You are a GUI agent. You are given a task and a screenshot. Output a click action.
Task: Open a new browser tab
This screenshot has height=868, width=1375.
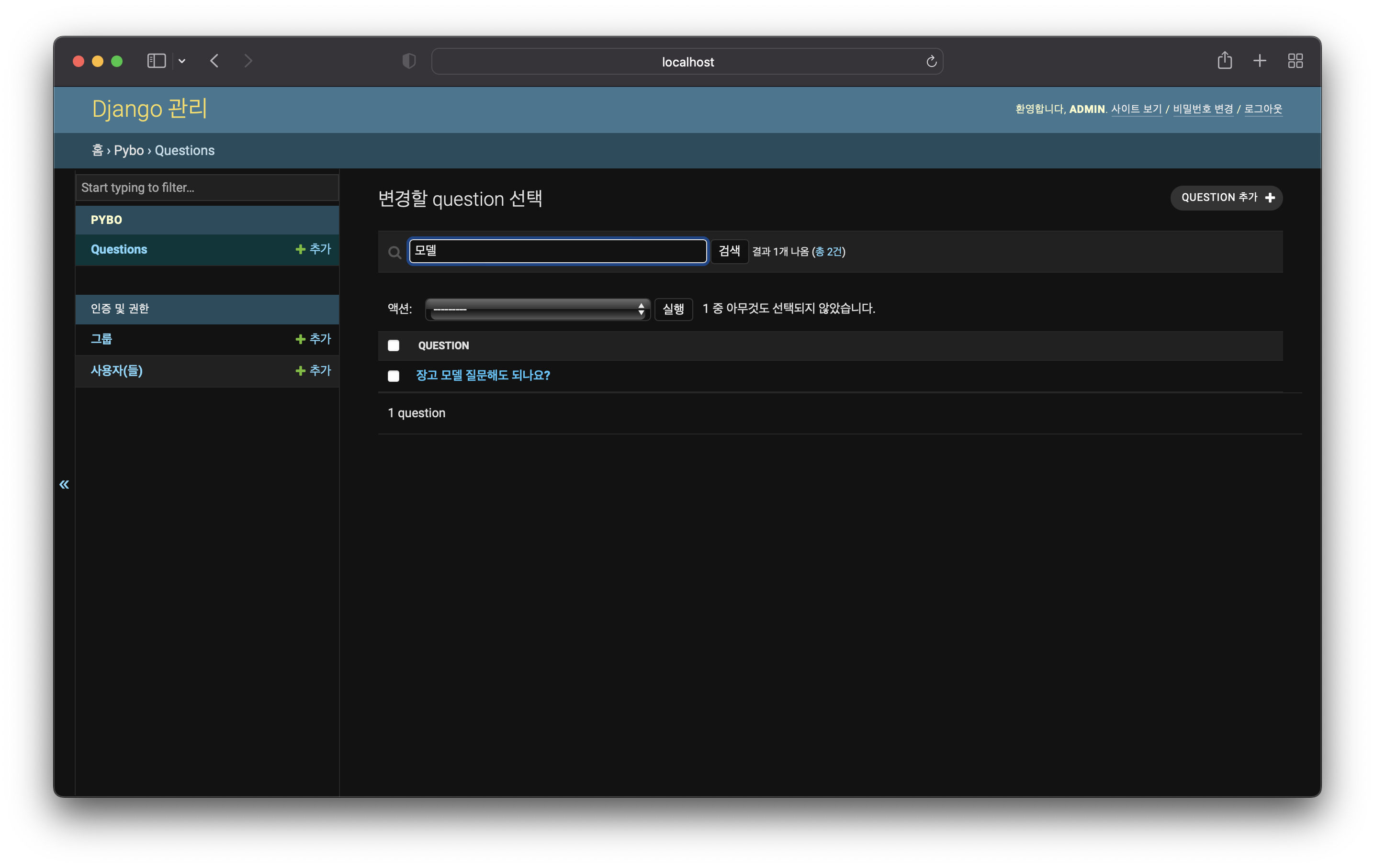click(x=1260, y=60)
